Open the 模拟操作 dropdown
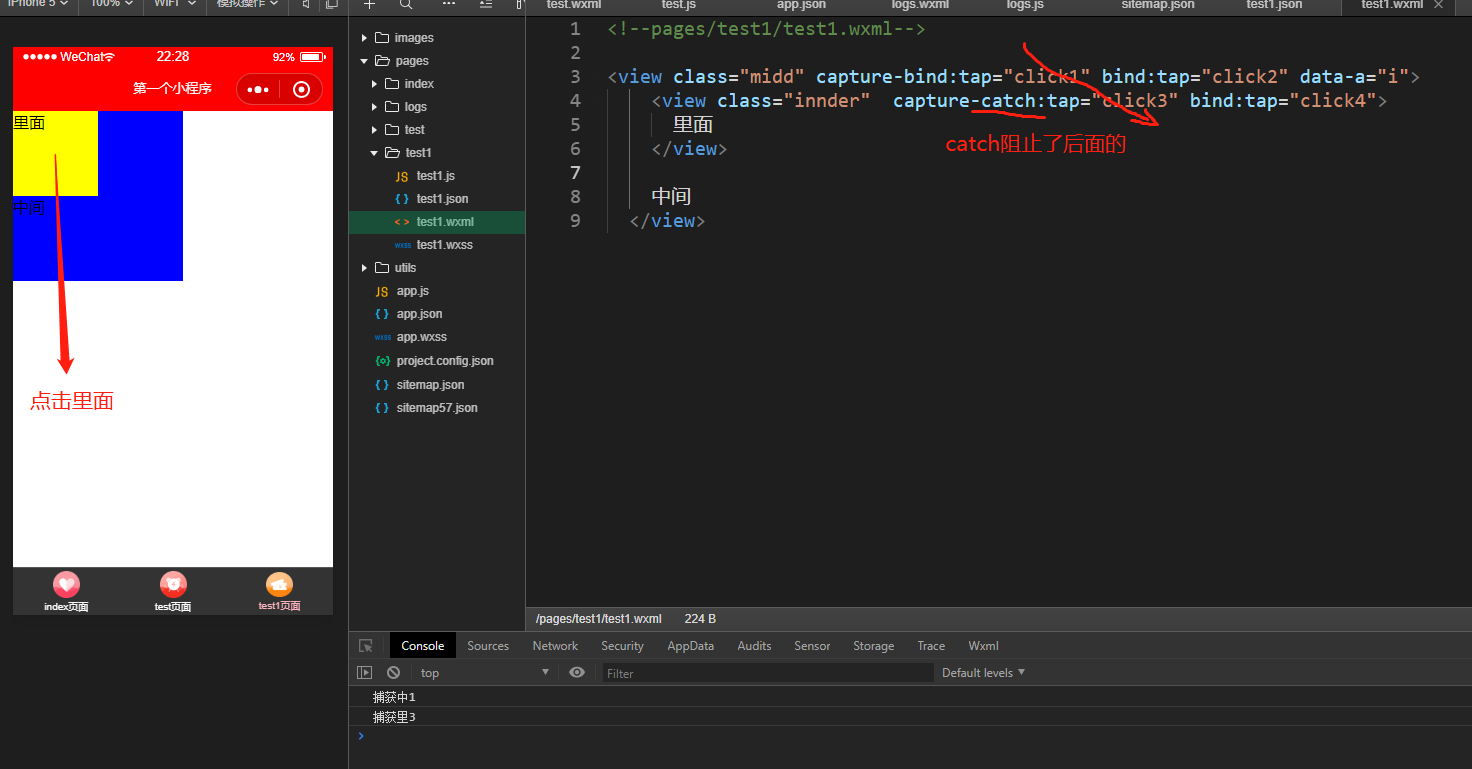The image size is (1472, 769). point(249,5)
